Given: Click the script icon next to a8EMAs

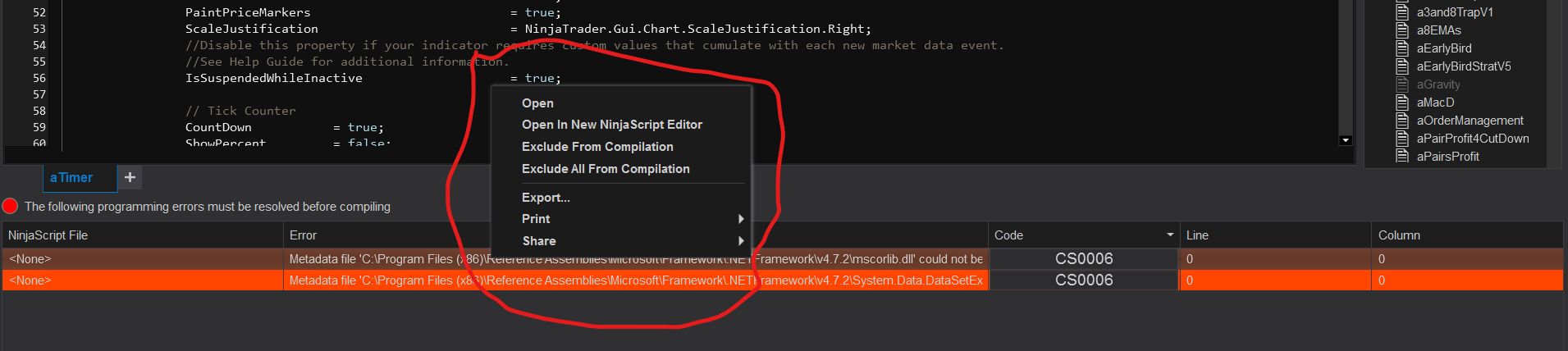Looking at the screenshot, I should tap(1402, 30).
